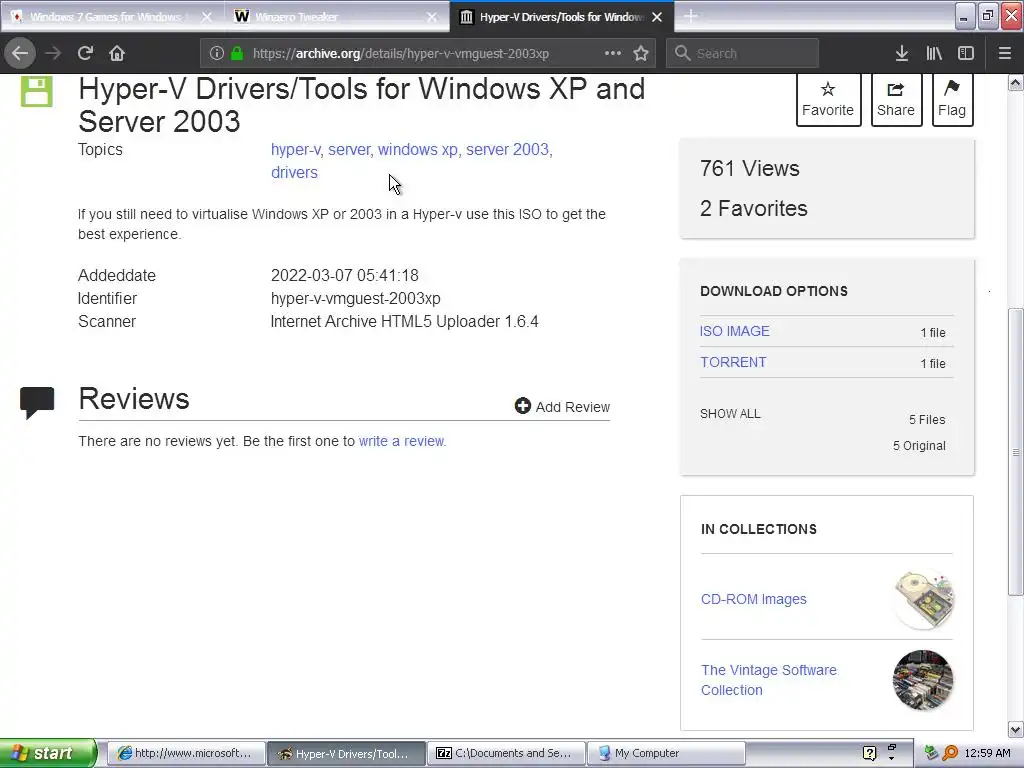Viewport: 1024px width, 768px height.
Task: Click the 12:59 AM system clock
Action: click(987, 753)
